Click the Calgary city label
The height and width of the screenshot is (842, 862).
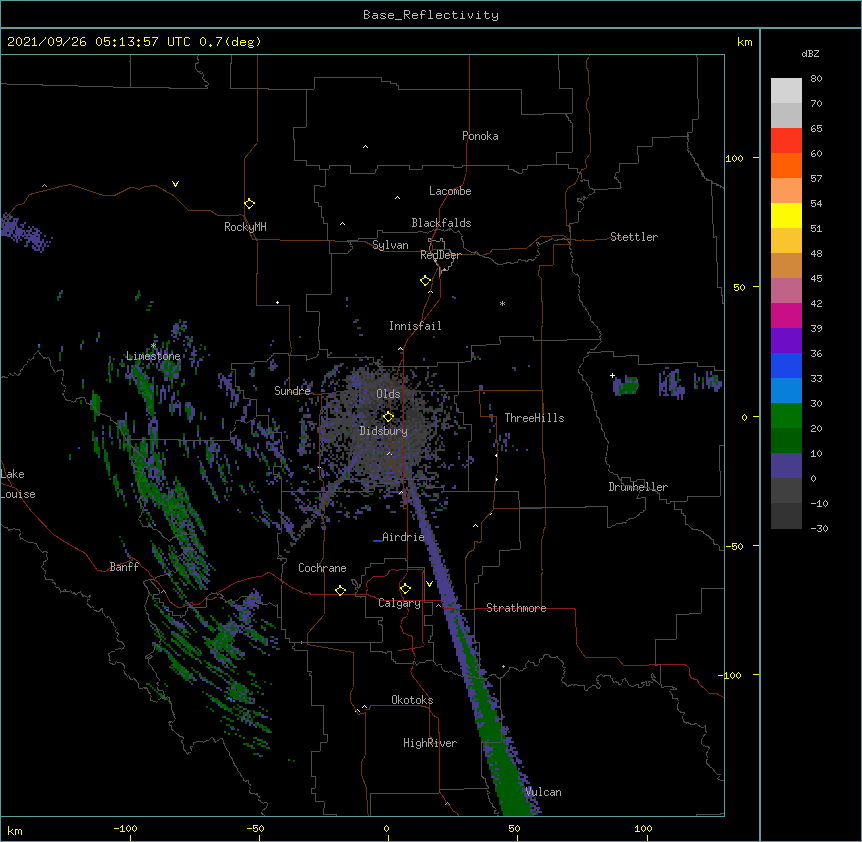click(399, 603)
